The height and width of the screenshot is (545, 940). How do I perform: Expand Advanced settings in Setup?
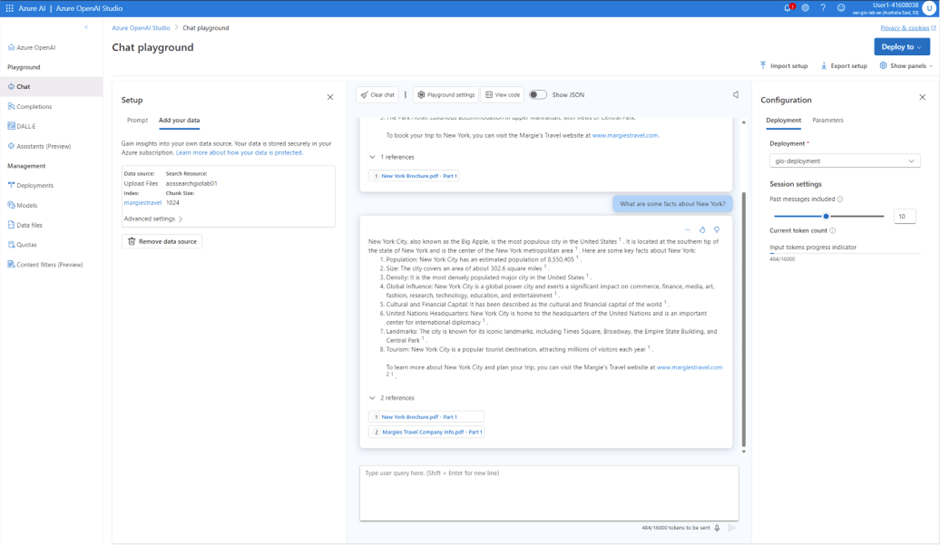pos(153,219)
